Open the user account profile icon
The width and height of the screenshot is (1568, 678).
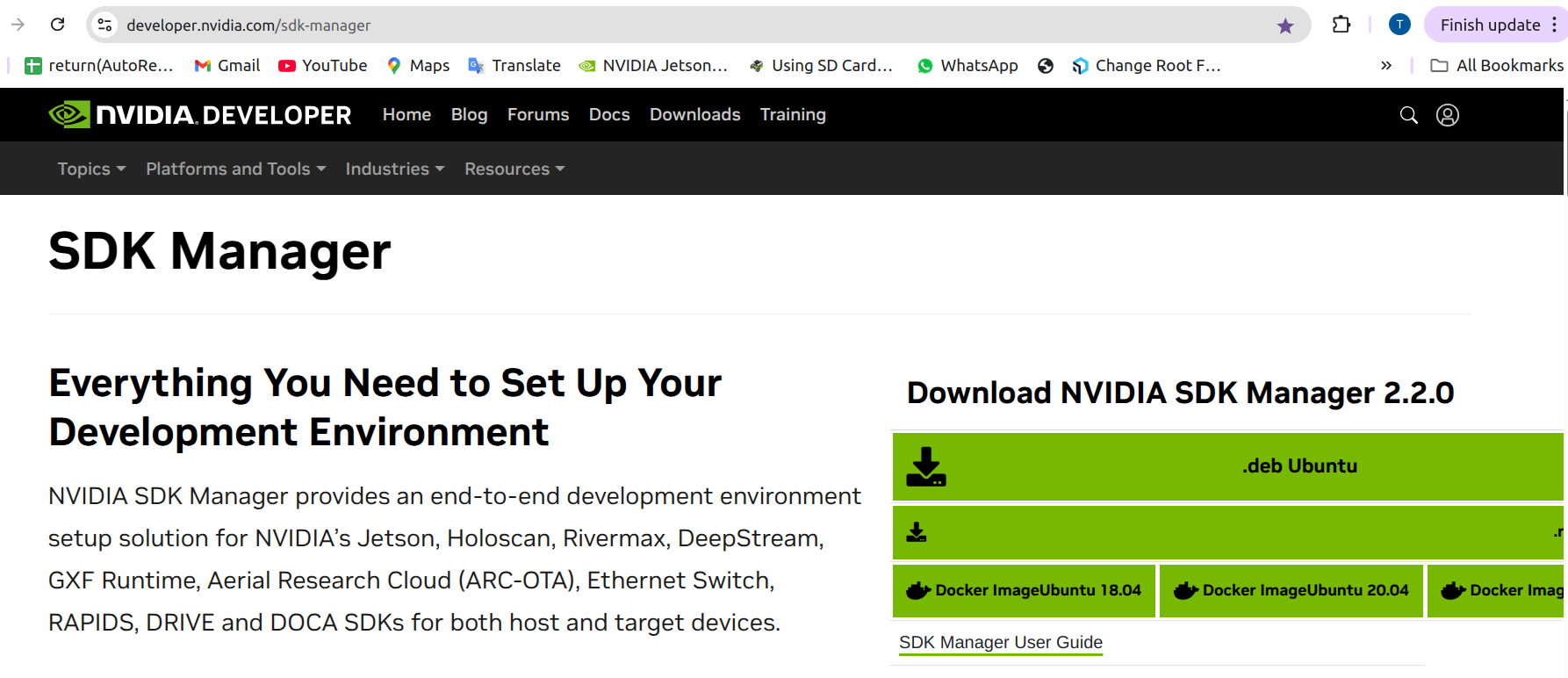coord(1447,115)
